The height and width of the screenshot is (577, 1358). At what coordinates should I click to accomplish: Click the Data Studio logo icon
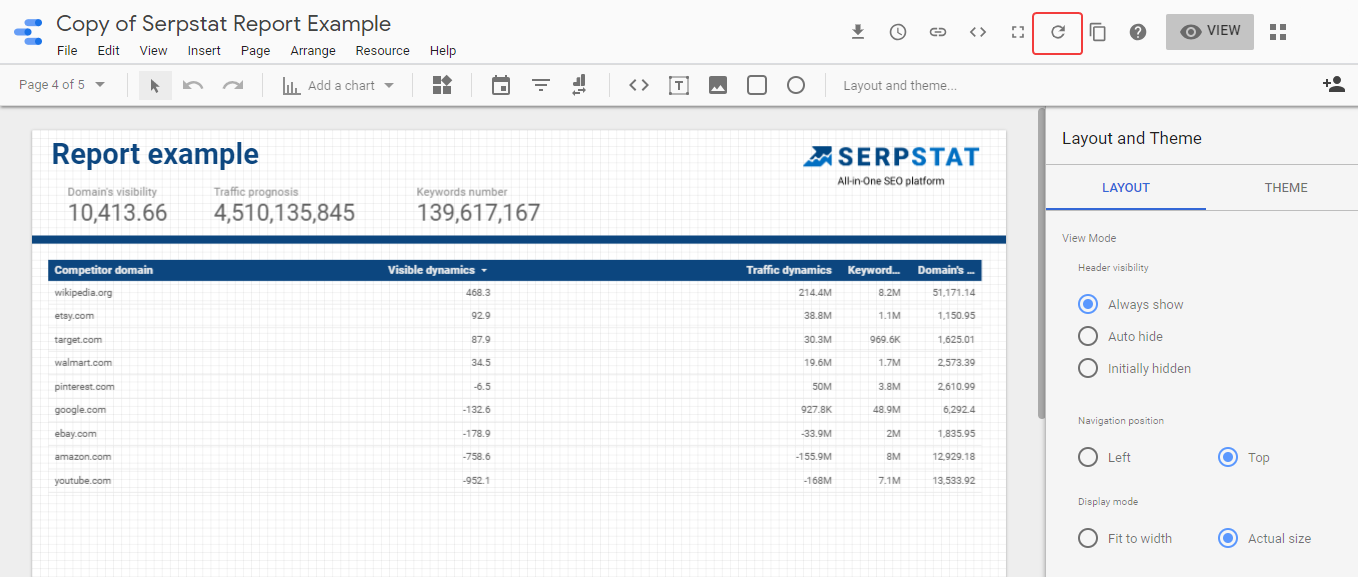tap(28, 32)
